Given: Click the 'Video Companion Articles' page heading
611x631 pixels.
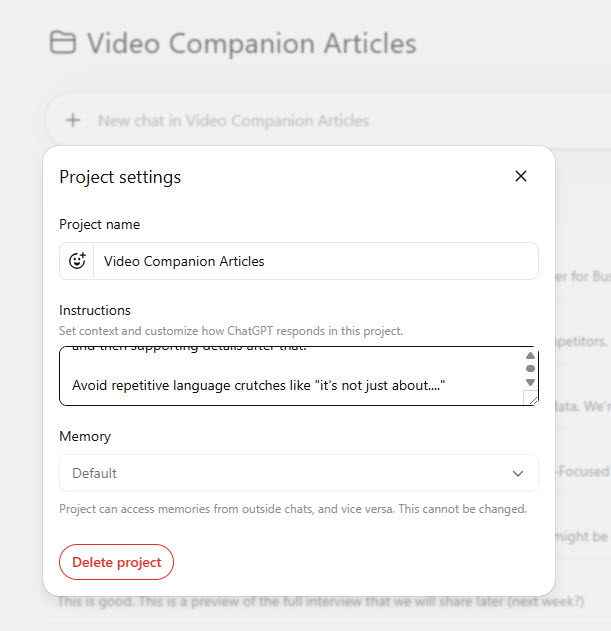Looking at the screenshot, I should tap(252, 43).
